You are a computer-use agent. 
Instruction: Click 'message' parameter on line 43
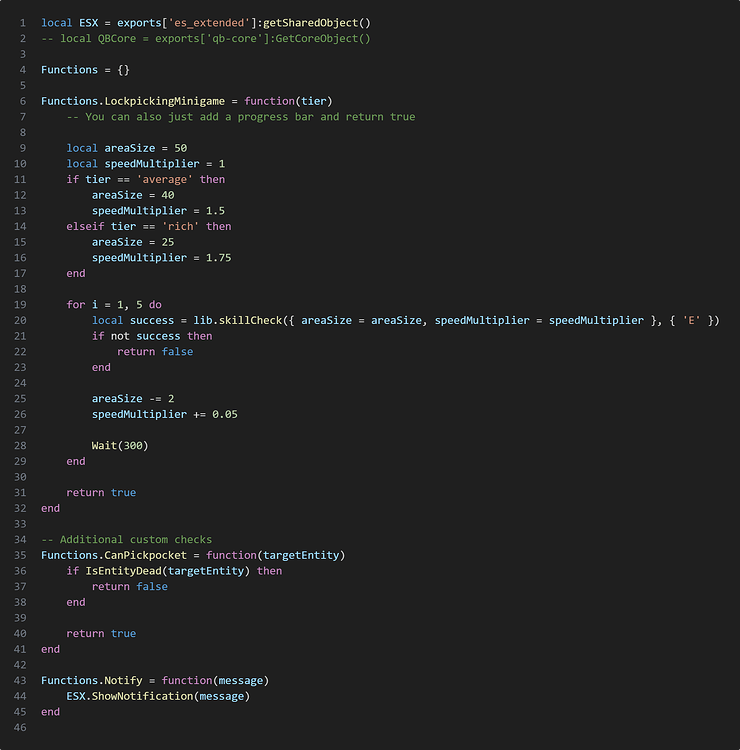(241, 681)
